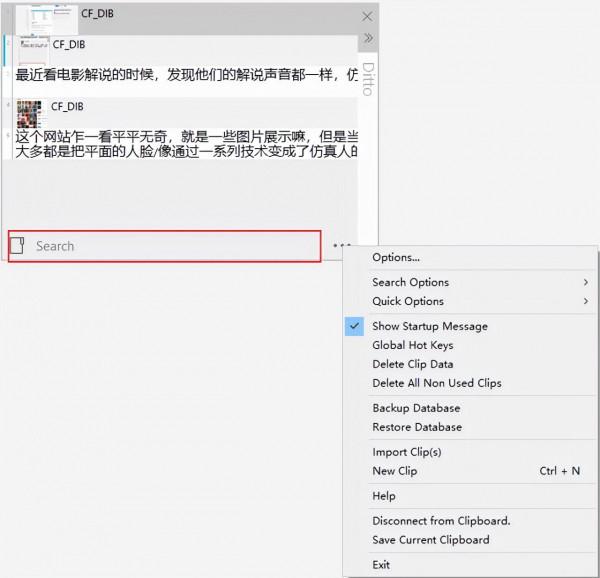The image size is (600, 578).
Task: Select Delete All Non Used Clips
Action: [470, 383]
